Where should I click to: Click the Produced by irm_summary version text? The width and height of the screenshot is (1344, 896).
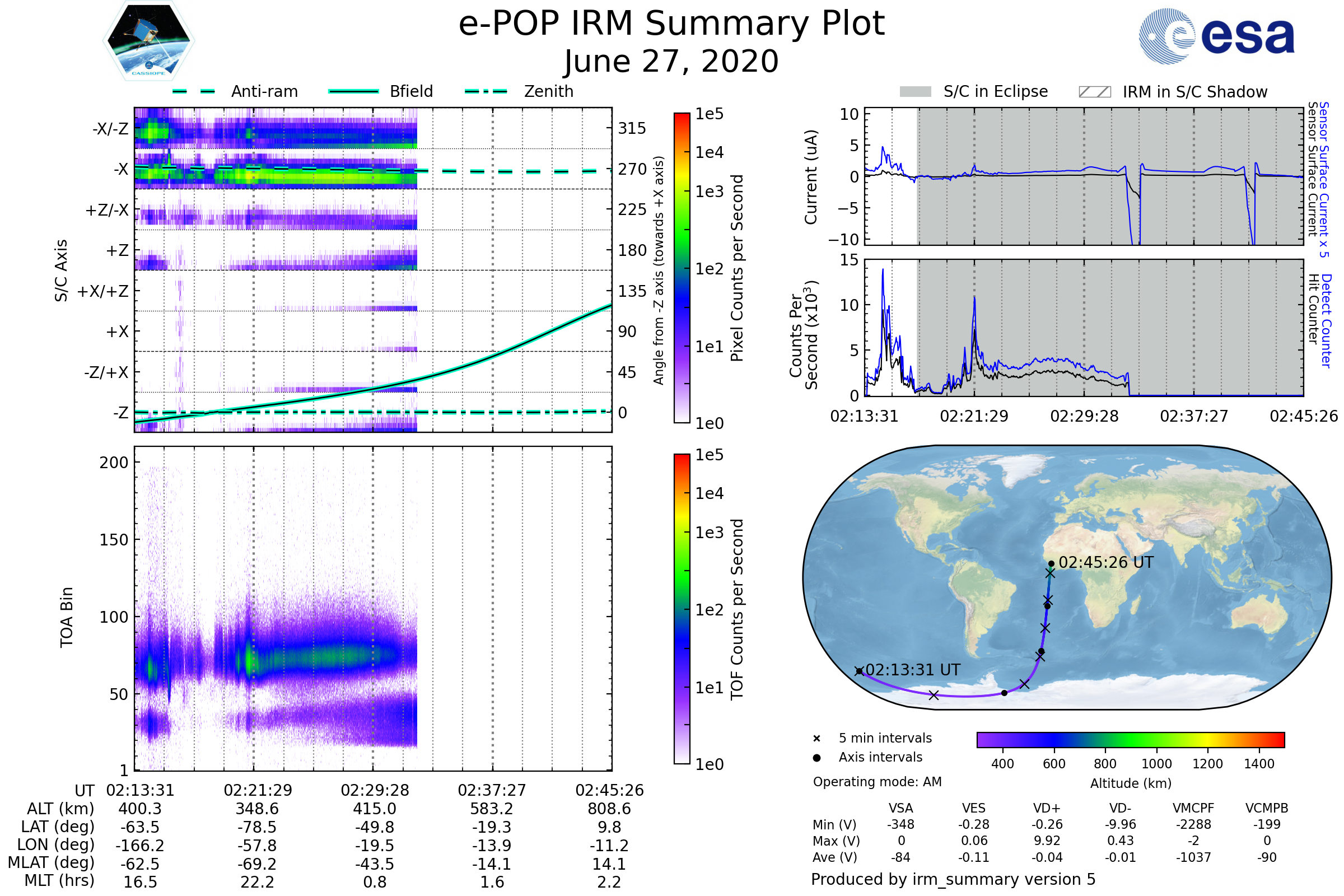(953, 879)
